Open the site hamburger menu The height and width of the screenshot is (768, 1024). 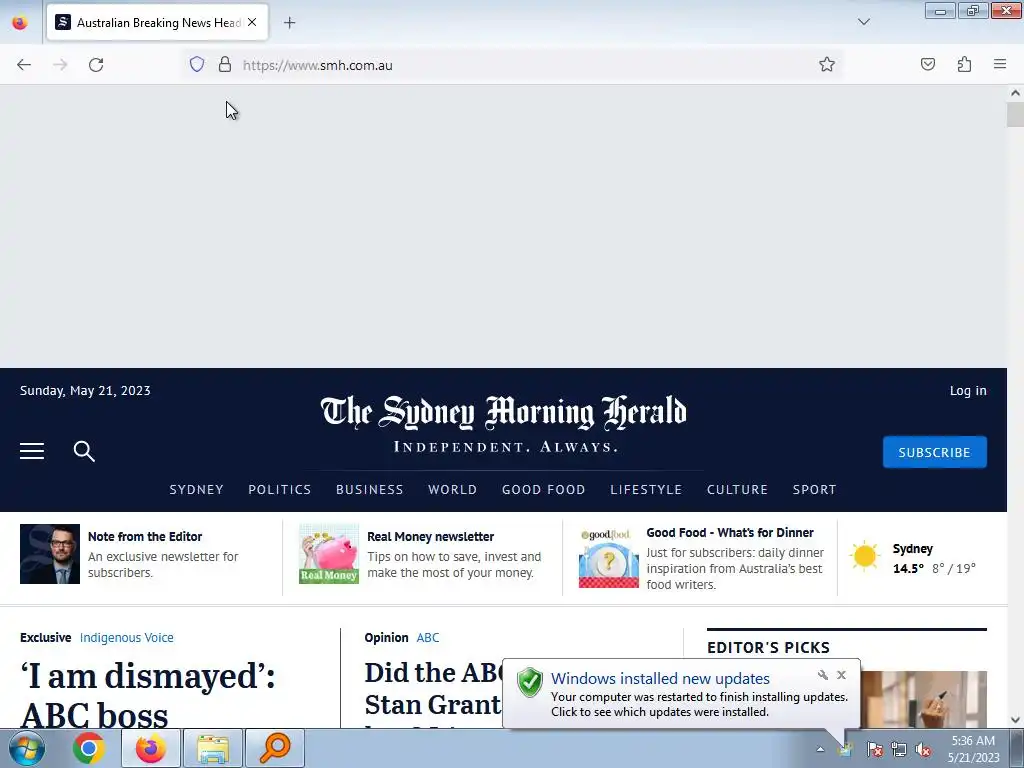click(32, 451)
